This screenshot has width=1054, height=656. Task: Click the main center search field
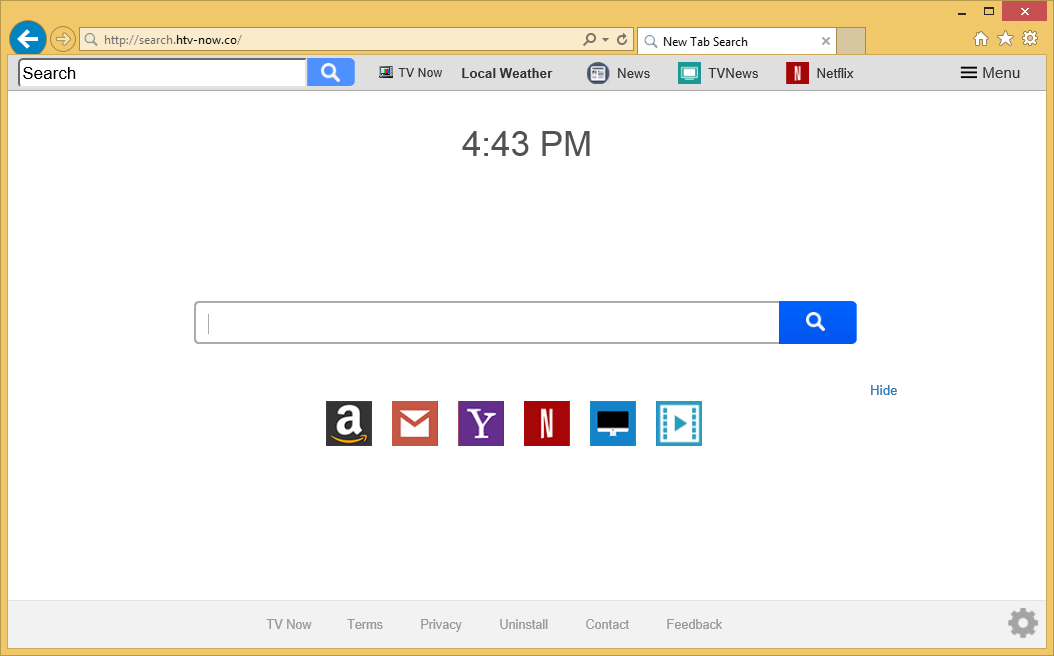point(487,323)
